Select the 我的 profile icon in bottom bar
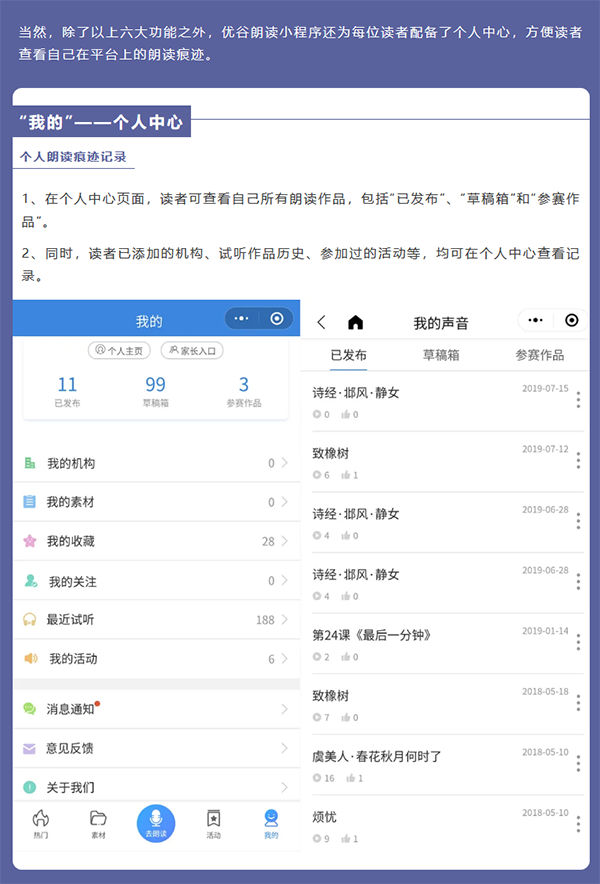The height and width of the screenshot is (884, 600). point(271,822)
